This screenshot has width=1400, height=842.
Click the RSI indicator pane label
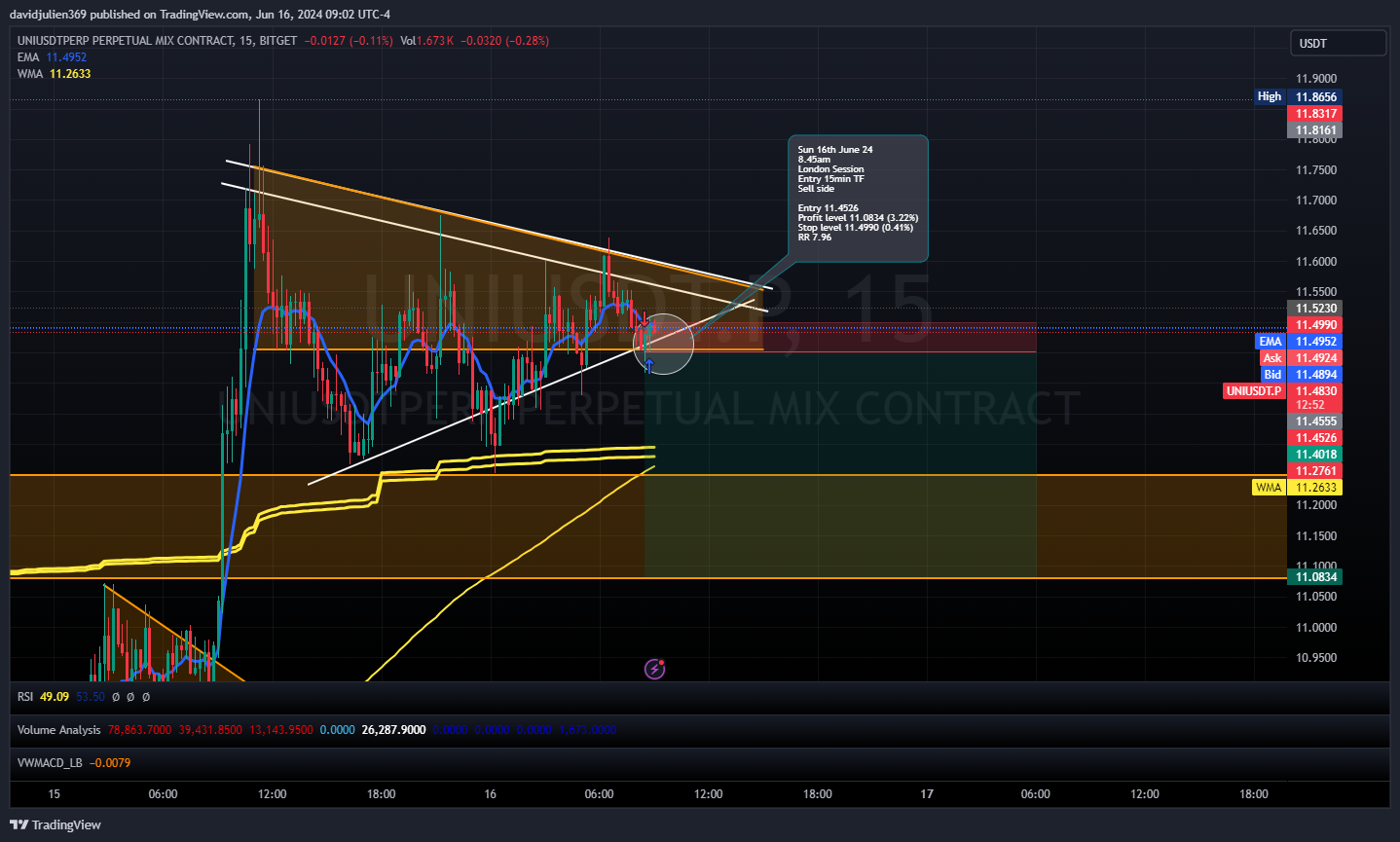[x=25, y=697]
